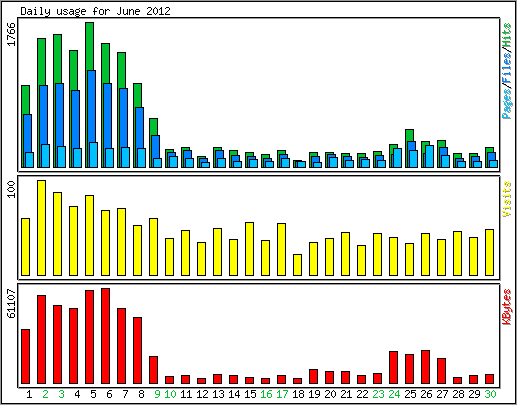Click the 61107 KBytes axis label

coord(12,304)
